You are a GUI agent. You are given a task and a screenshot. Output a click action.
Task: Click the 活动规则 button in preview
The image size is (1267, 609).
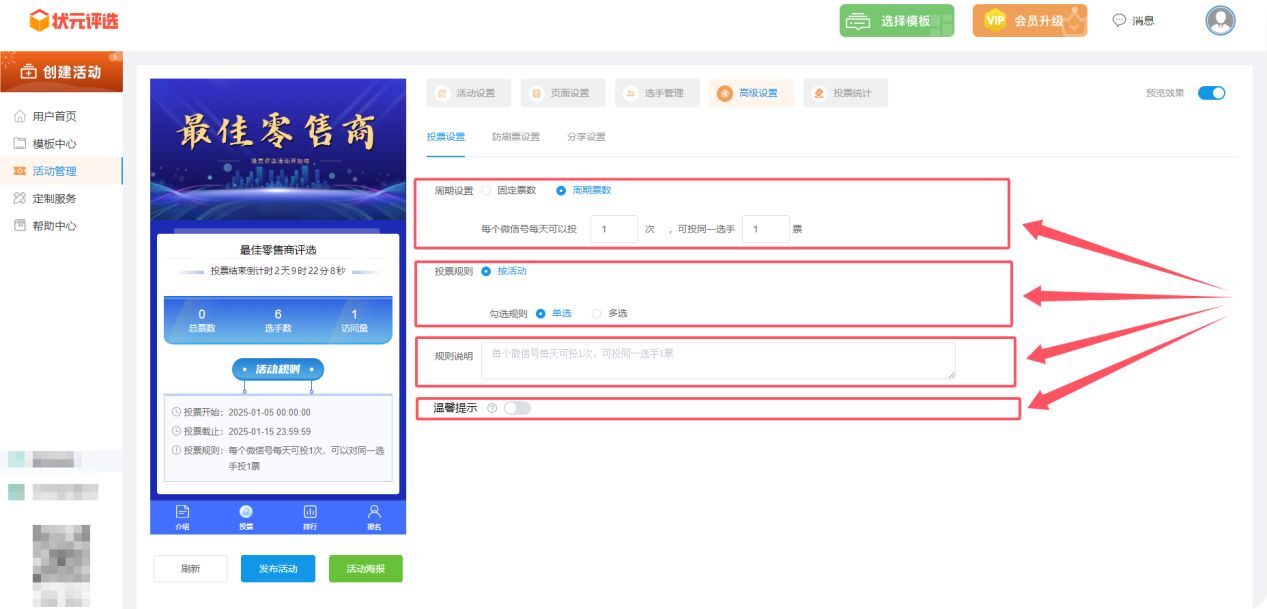tap(278, 370)
